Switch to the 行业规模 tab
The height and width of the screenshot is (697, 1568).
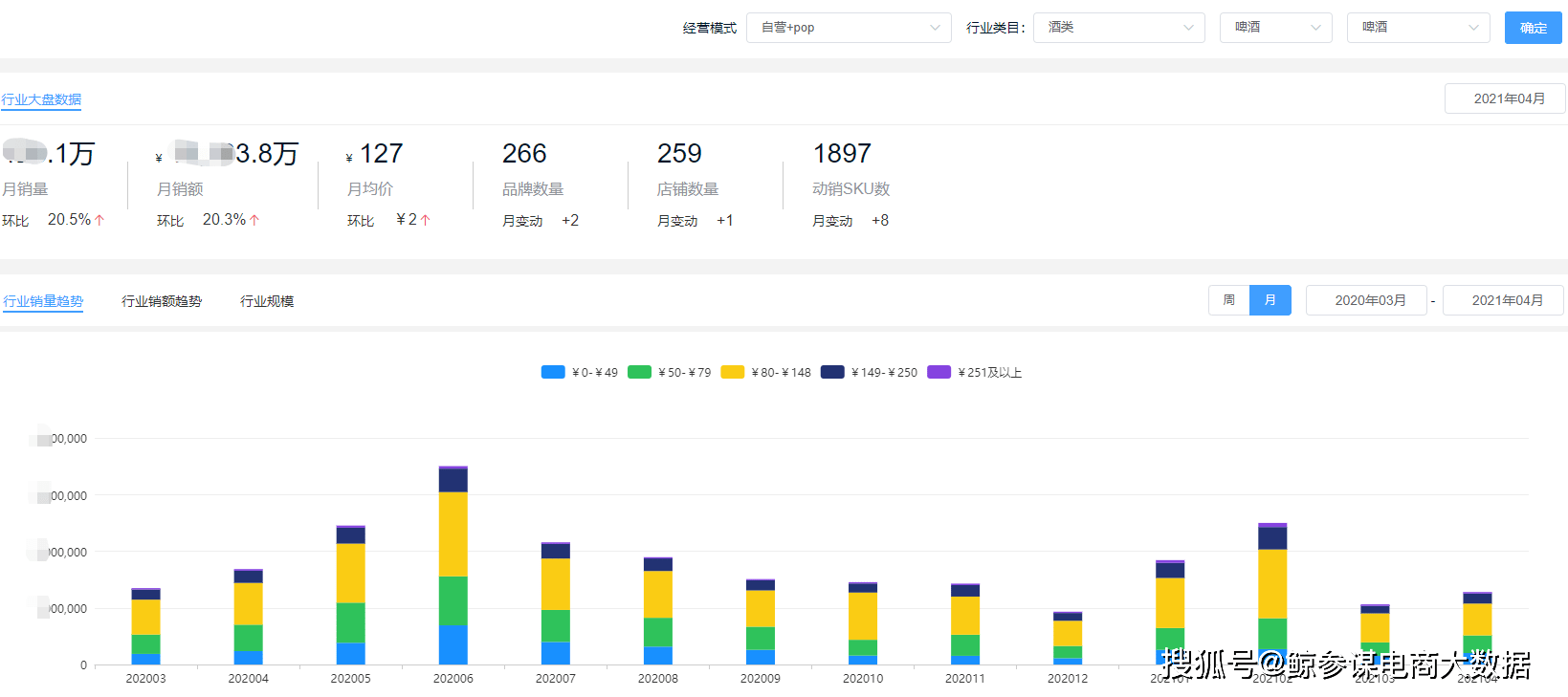tap(267, 301)
